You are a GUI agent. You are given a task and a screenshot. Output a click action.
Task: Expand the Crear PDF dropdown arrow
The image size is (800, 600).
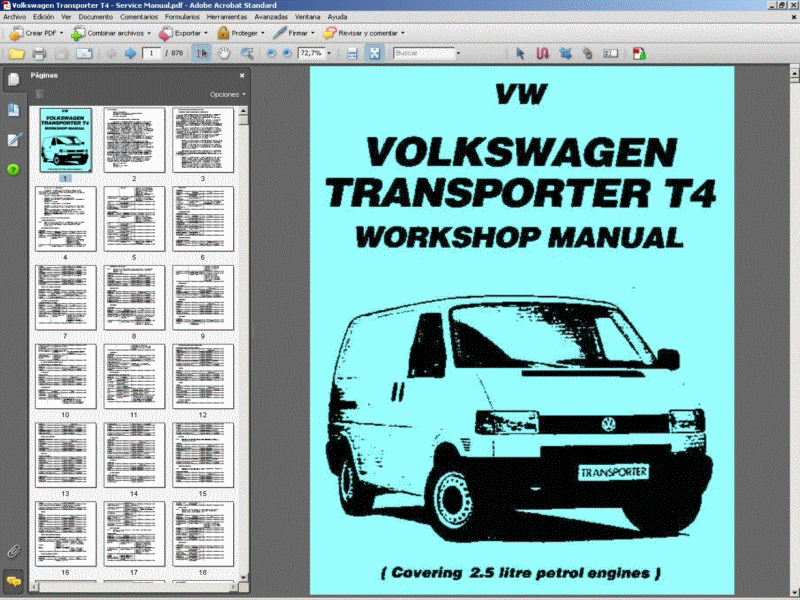tap(61, 33)
